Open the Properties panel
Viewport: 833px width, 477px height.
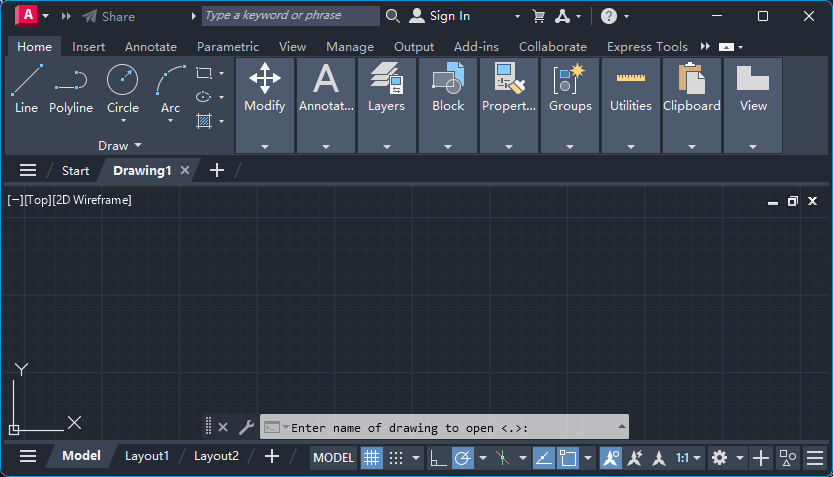coord(509,105)
